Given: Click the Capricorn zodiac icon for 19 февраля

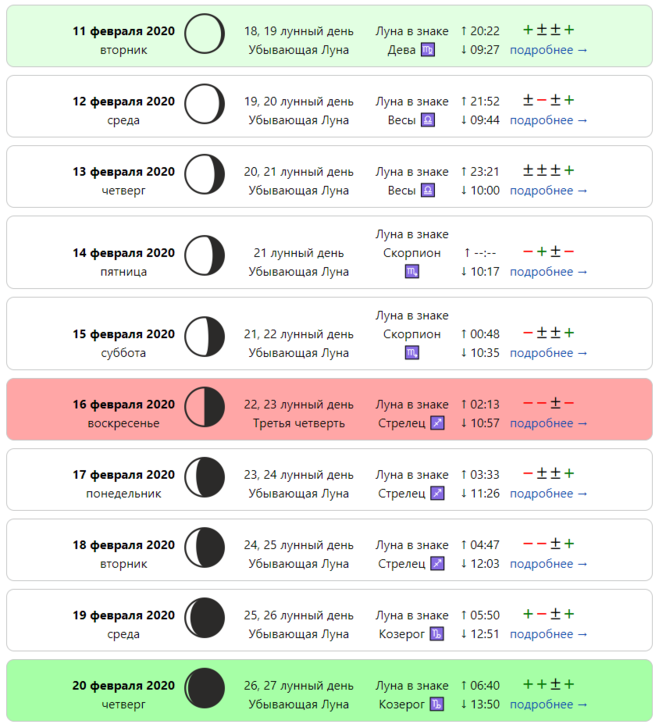Looking at the screenshot, I should click(436, 634).
